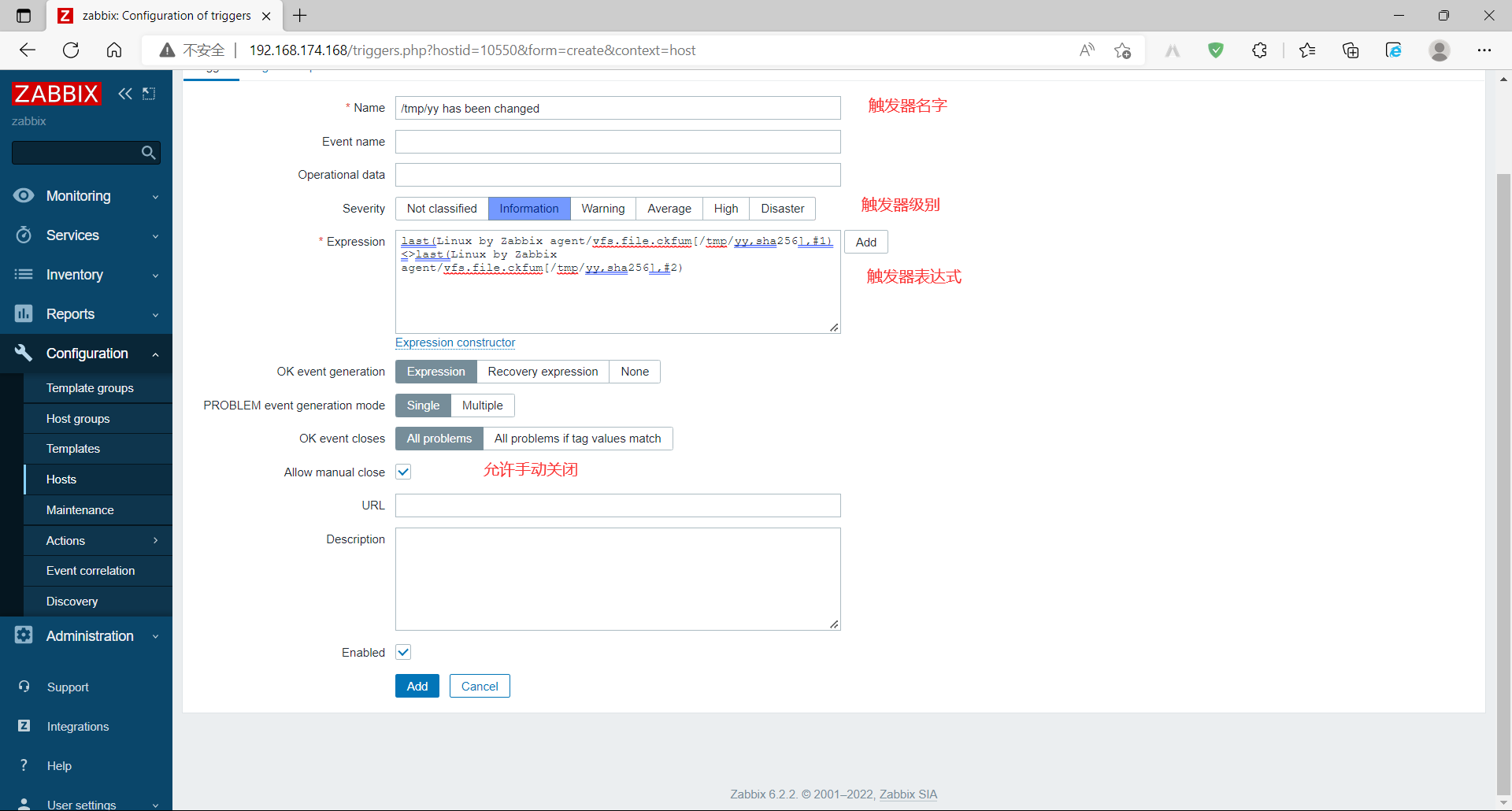Viewport: 1512px width, 811px height.
Task: Click the Event name input field
Action: [618, 142]
